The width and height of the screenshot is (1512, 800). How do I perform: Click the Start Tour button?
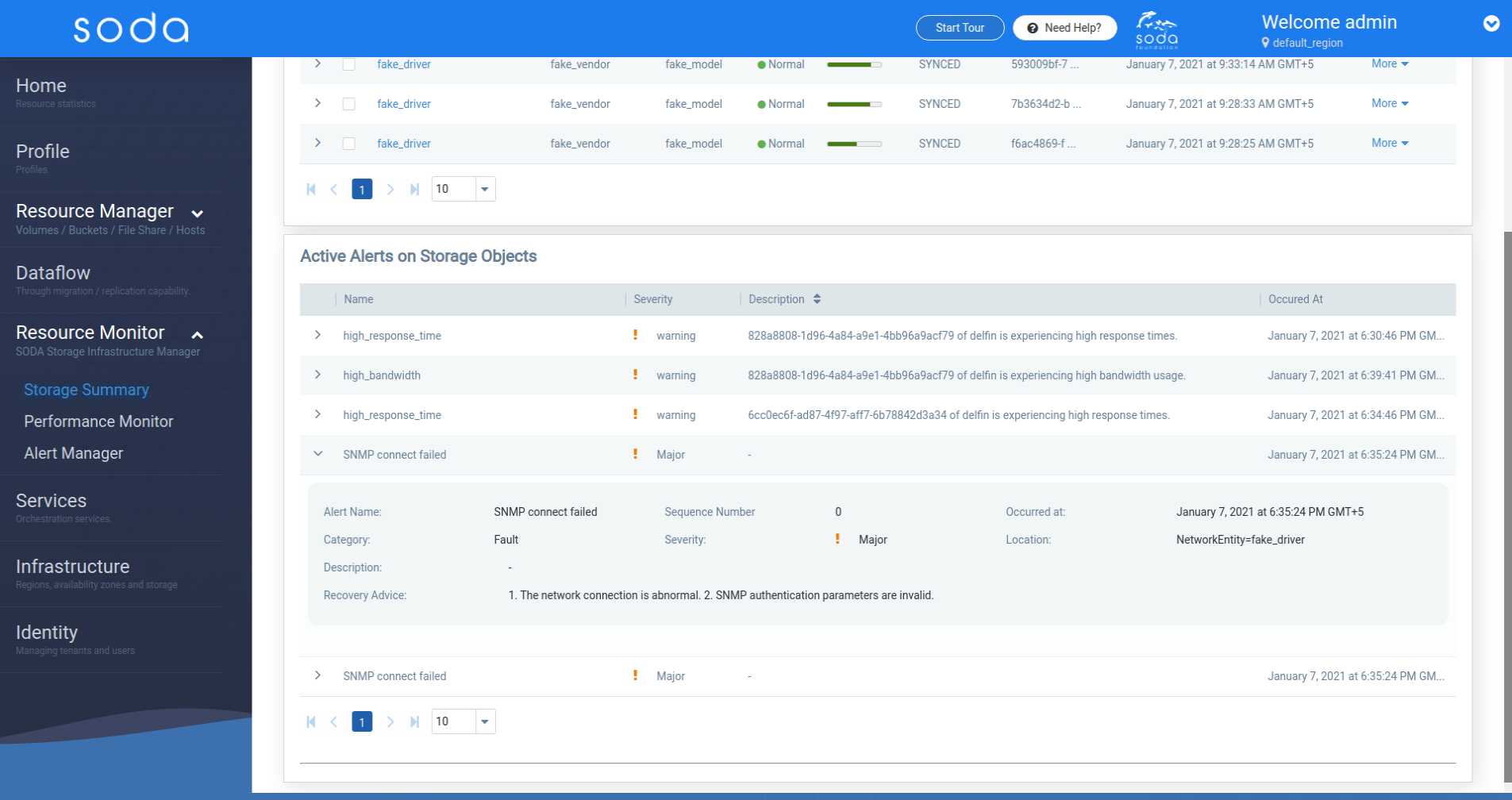[x=960, y=28]
